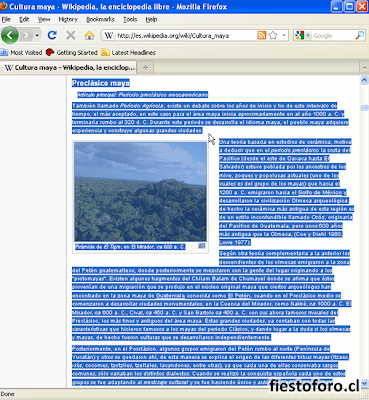
Task: Expand the address bar URL dropdown
Action: coord(284,35)
